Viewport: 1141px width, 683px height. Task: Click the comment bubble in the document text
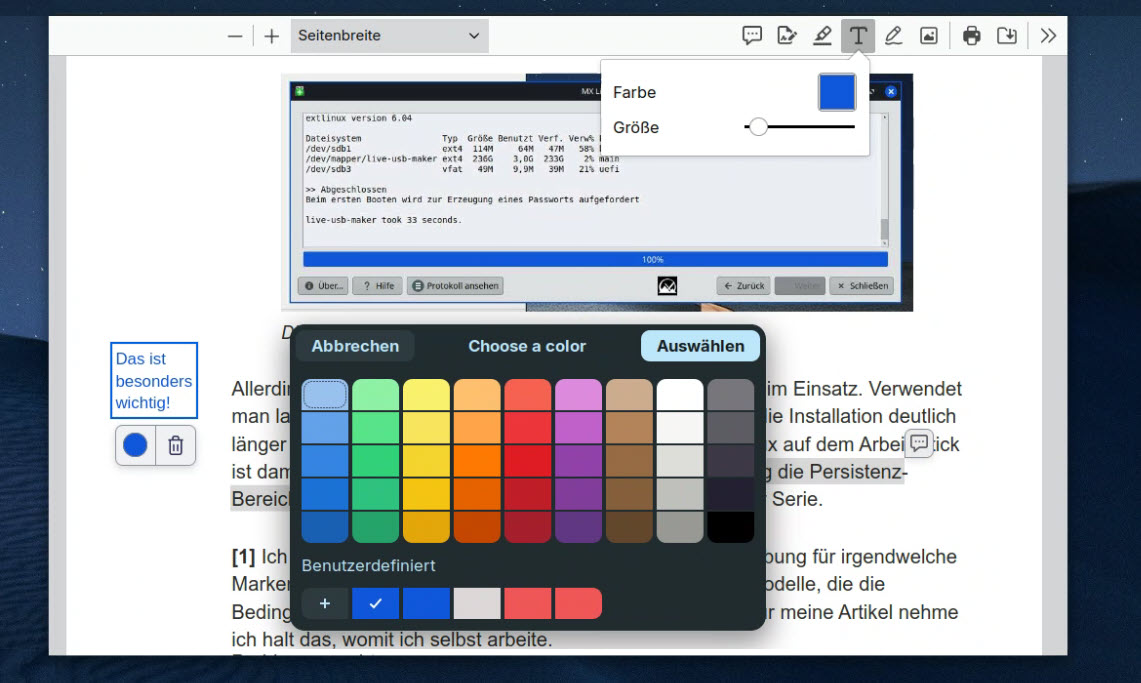919,443
